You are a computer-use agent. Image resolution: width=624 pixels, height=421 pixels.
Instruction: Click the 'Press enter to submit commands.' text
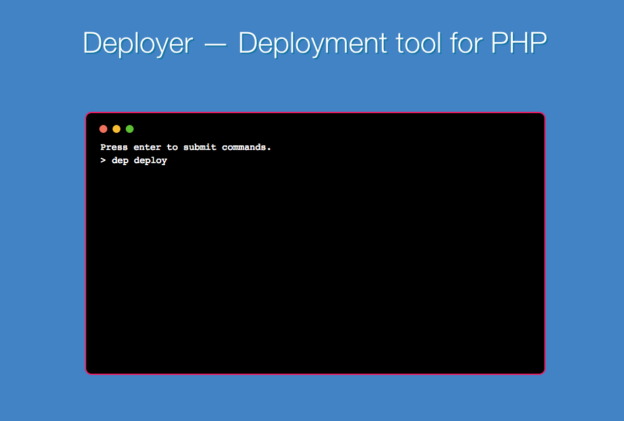tap(185, 147)
